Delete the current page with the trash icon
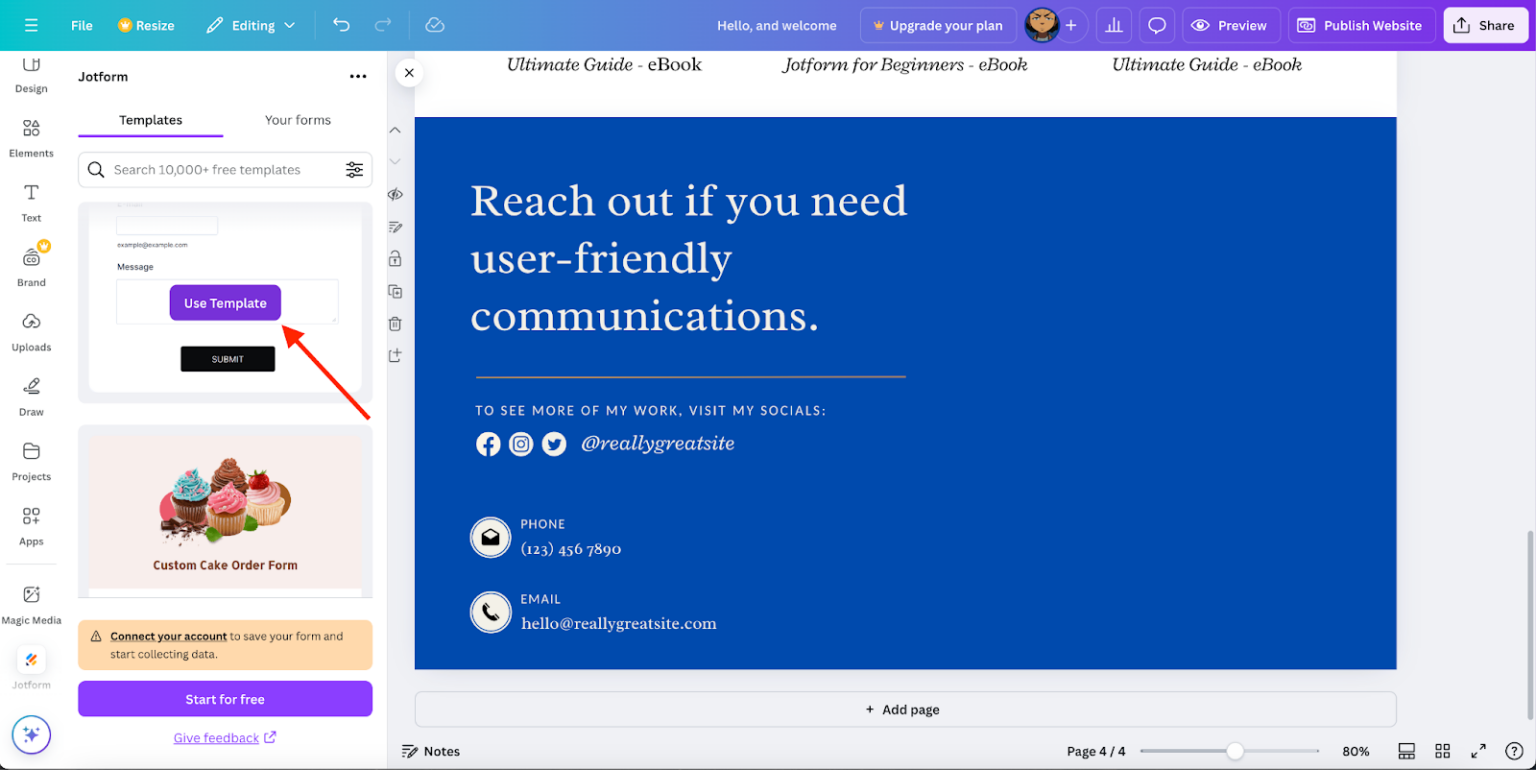Screen dimensions: 1536x770 (395, 323)
